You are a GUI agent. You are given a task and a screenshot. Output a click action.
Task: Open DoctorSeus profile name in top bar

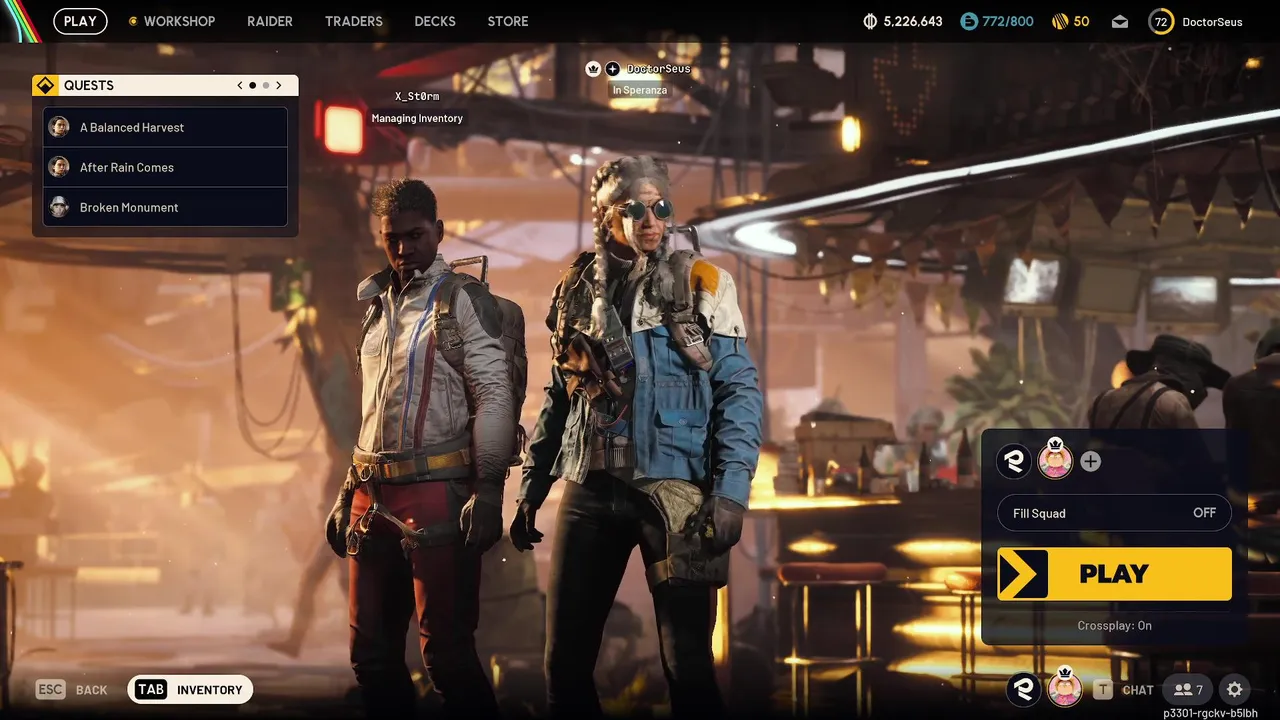pyautogui.click(x=1212, y=21)
